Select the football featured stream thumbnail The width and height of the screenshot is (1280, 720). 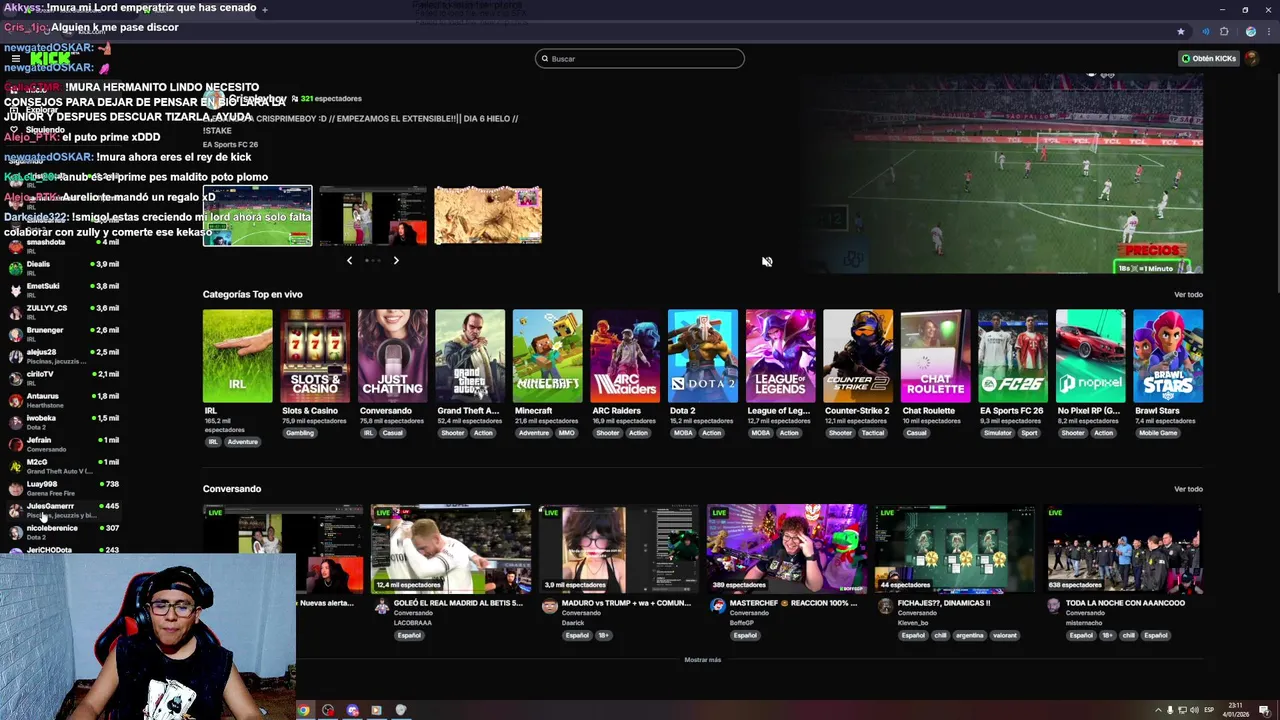coord(257,216)
